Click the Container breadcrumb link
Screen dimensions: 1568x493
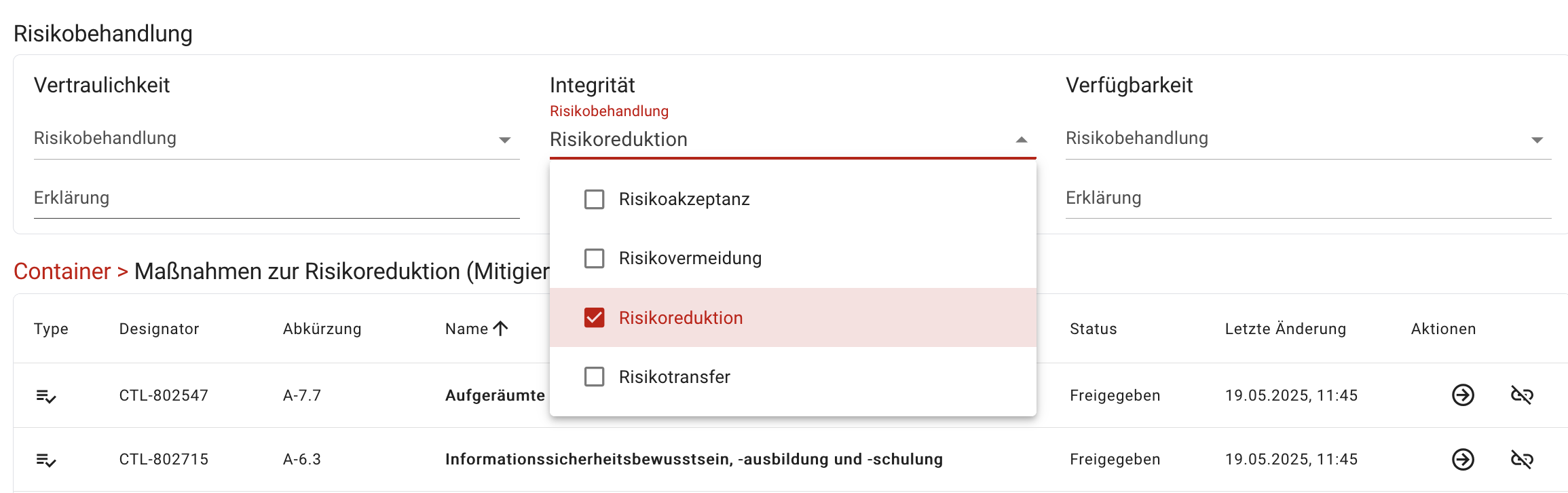(61, 271)
